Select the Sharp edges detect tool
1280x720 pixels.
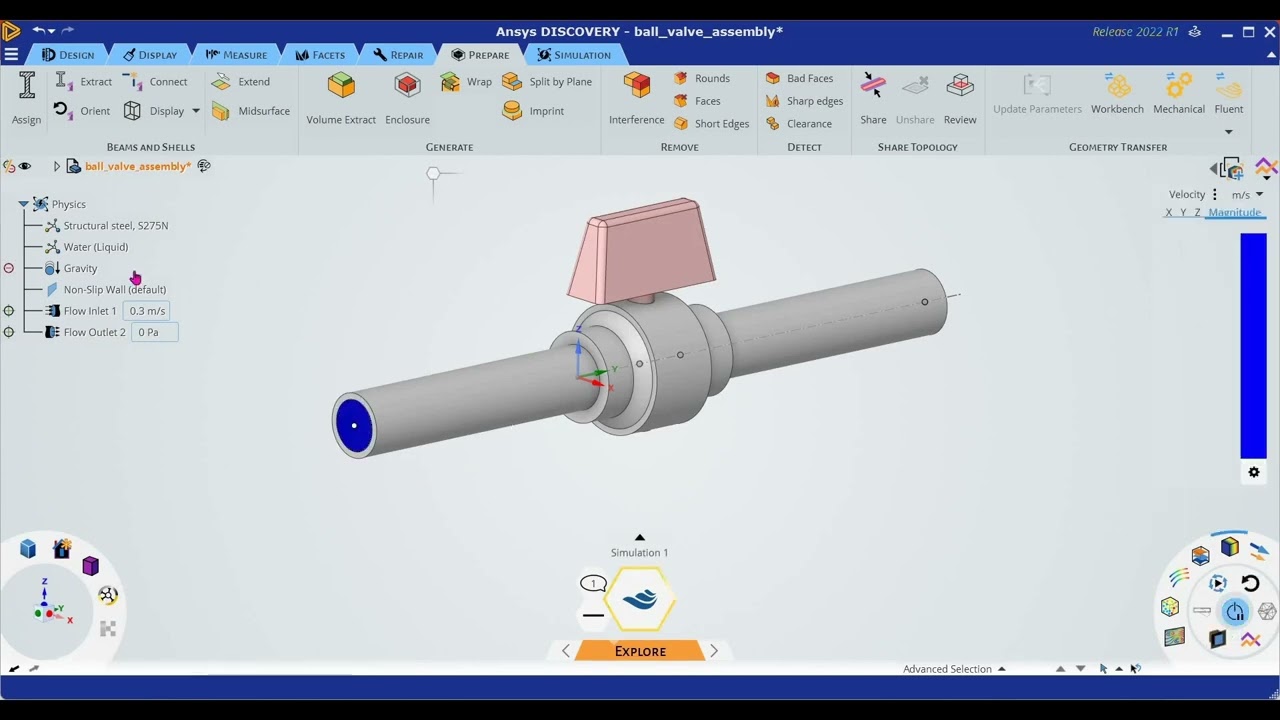(804, 101)
